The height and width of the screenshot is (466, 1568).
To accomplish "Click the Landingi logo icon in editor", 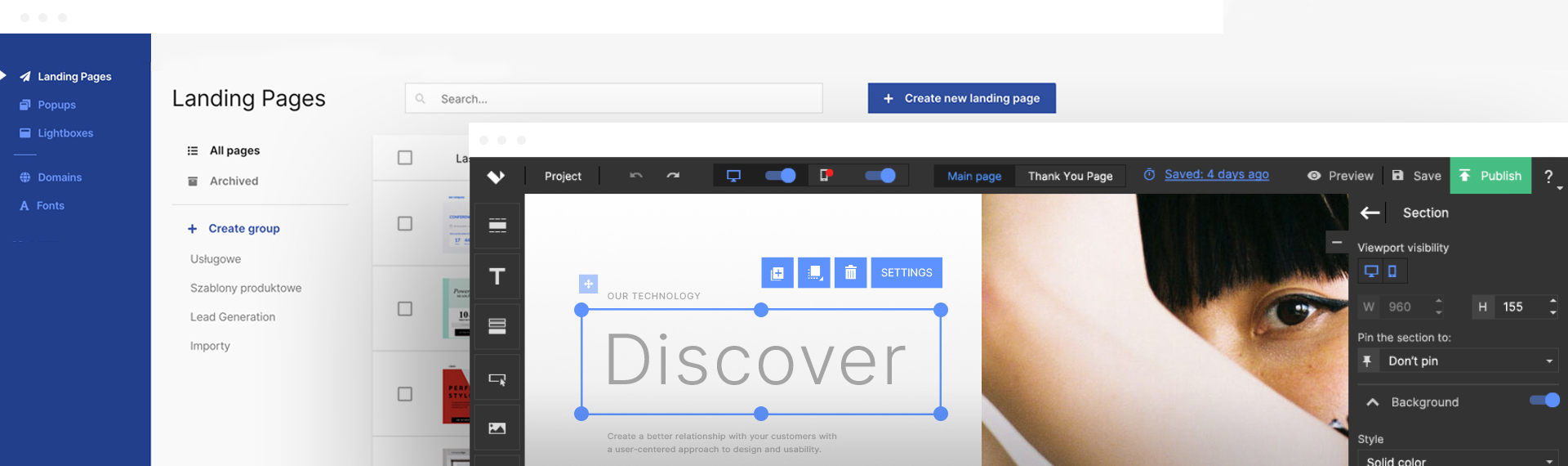I will (x=497, y=176).
